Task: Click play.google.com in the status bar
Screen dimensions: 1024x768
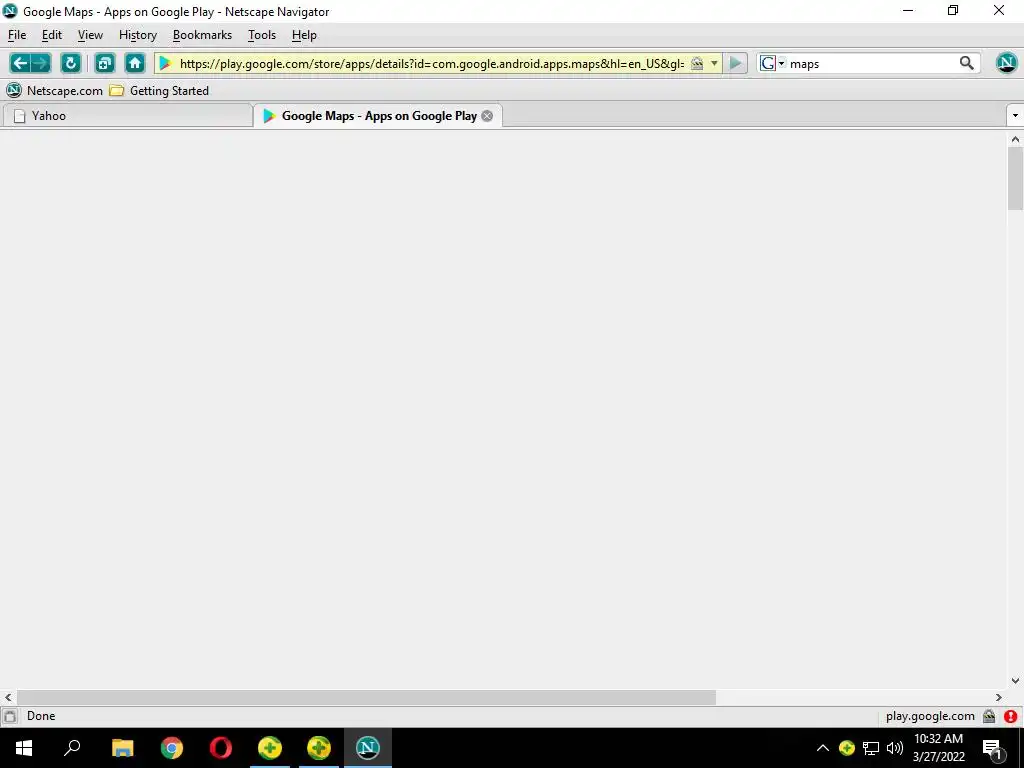Action: tap(930, 716)
